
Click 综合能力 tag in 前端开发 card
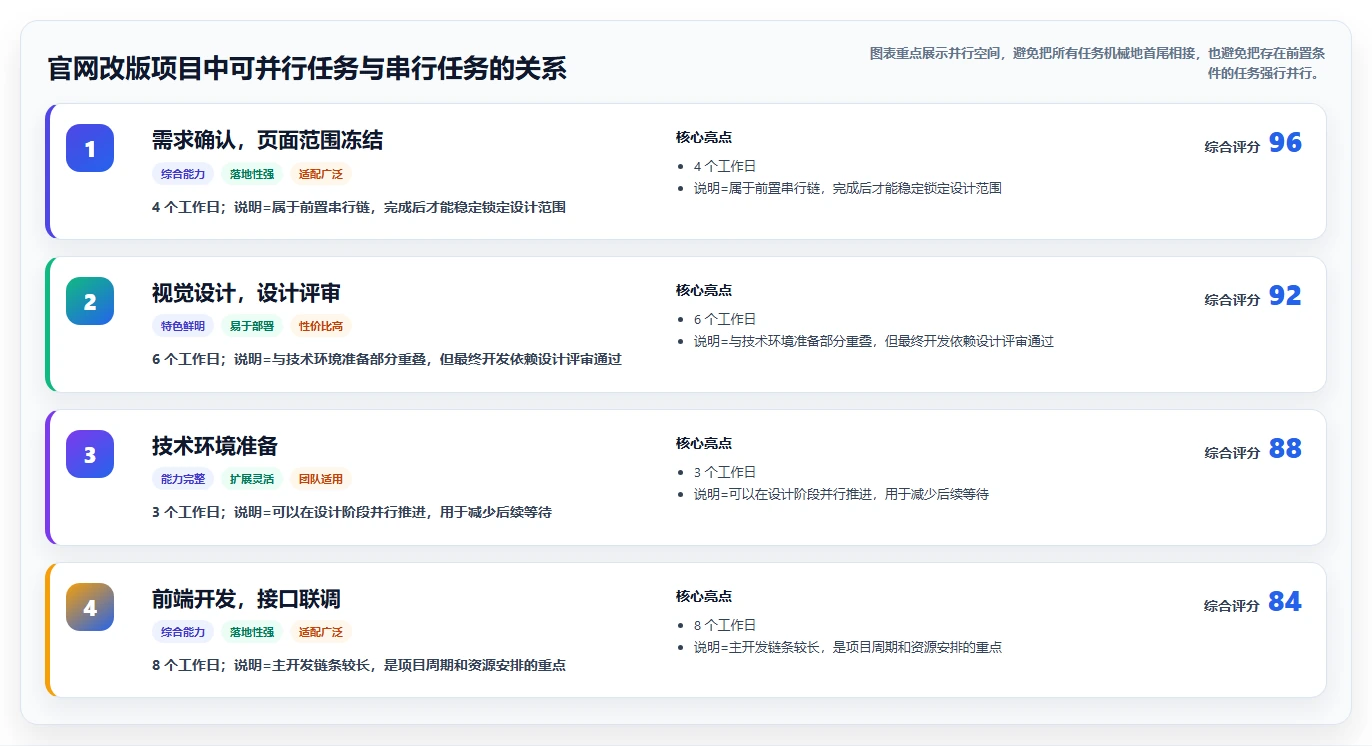click(183, 632)
